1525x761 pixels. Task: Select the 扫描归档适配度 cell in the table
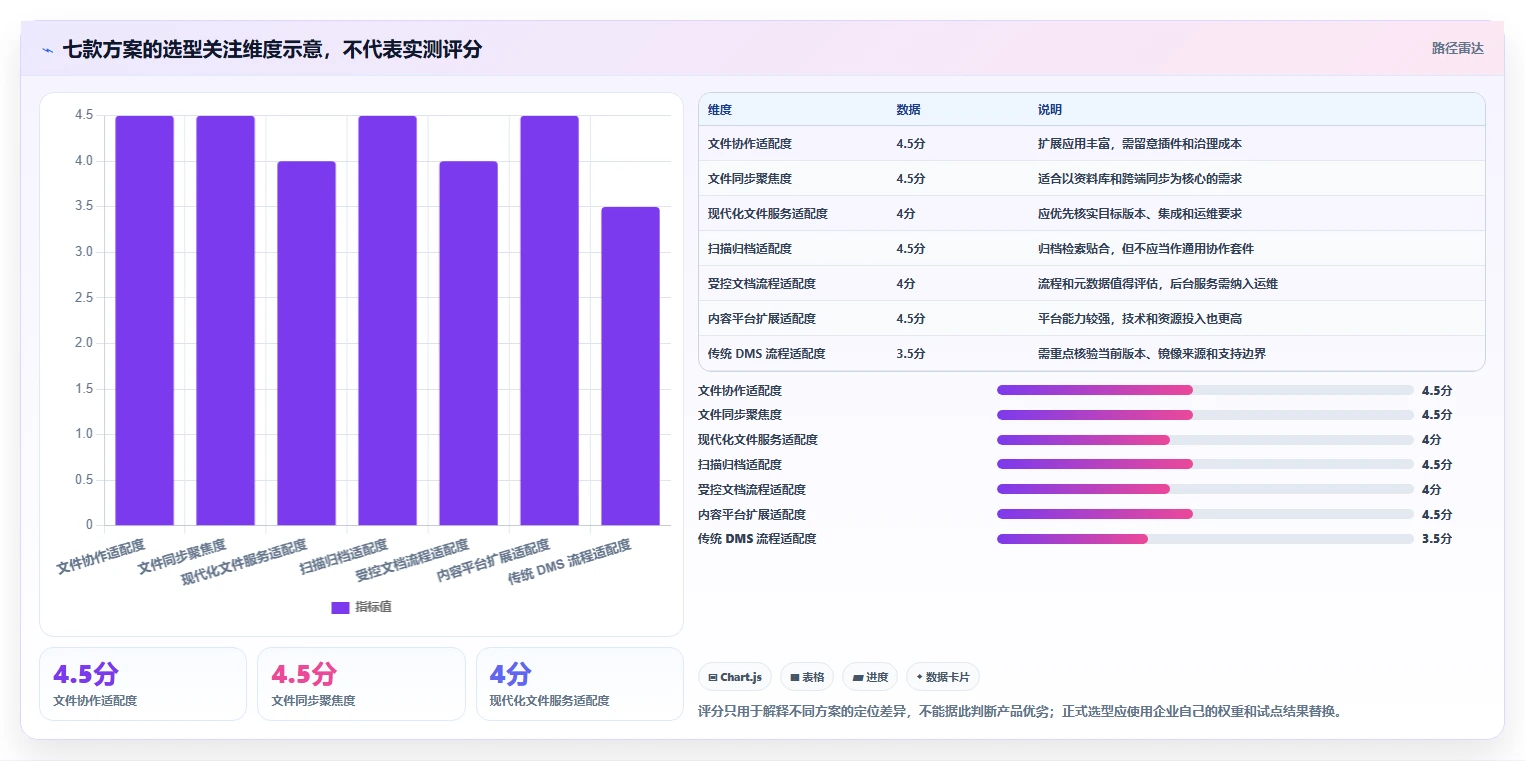[750, 249]
